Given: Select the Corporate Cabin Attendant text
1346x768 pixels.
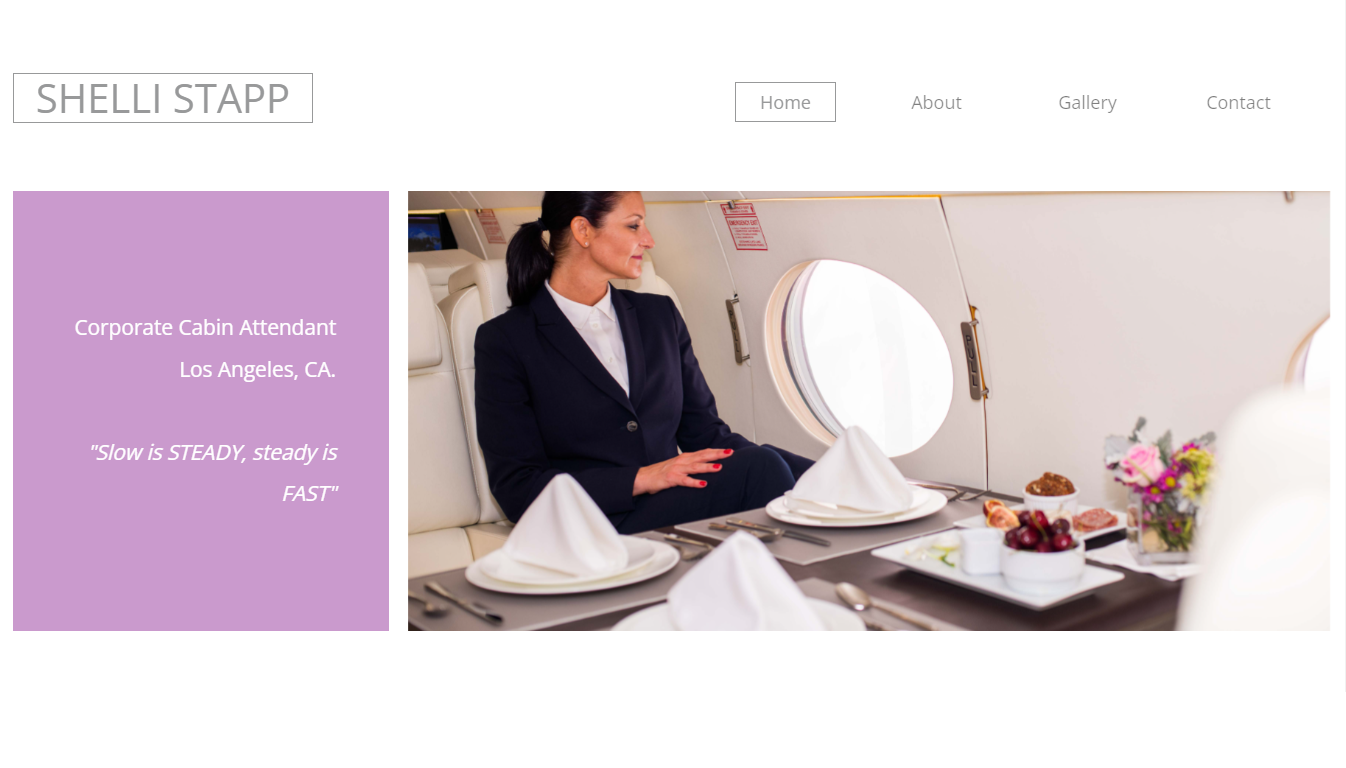Looking at the screenshot, I should pos(205,327).
